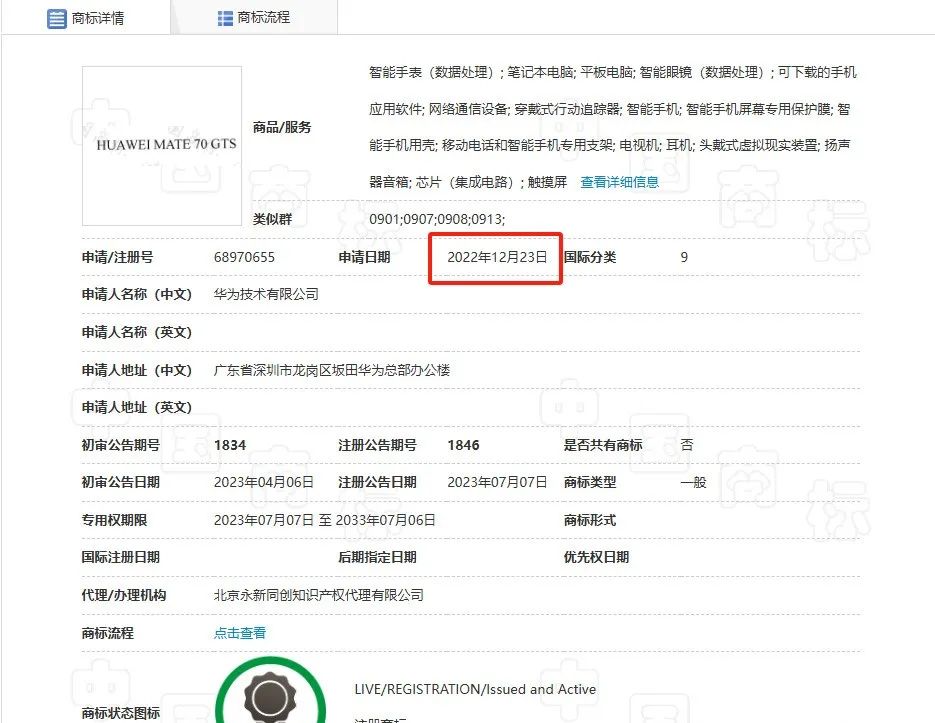Click the 类似群 label

click(x=273, y=219)
